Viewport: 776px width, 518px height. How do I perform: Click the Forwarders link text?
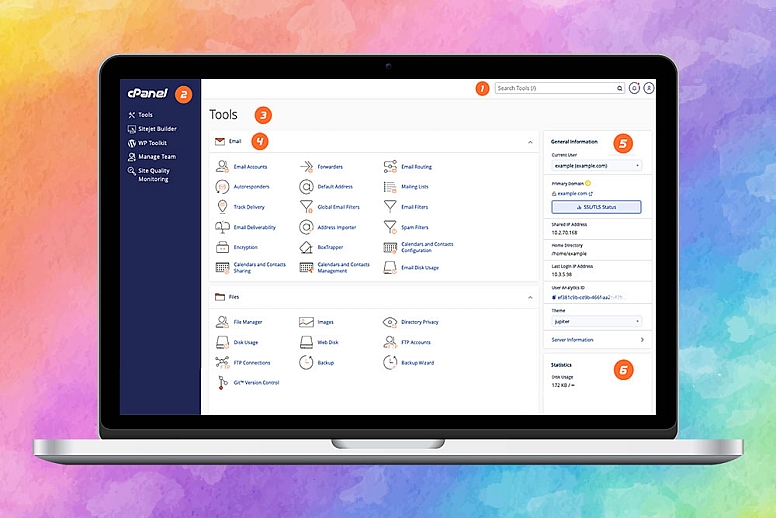click(x=330, y=167)
